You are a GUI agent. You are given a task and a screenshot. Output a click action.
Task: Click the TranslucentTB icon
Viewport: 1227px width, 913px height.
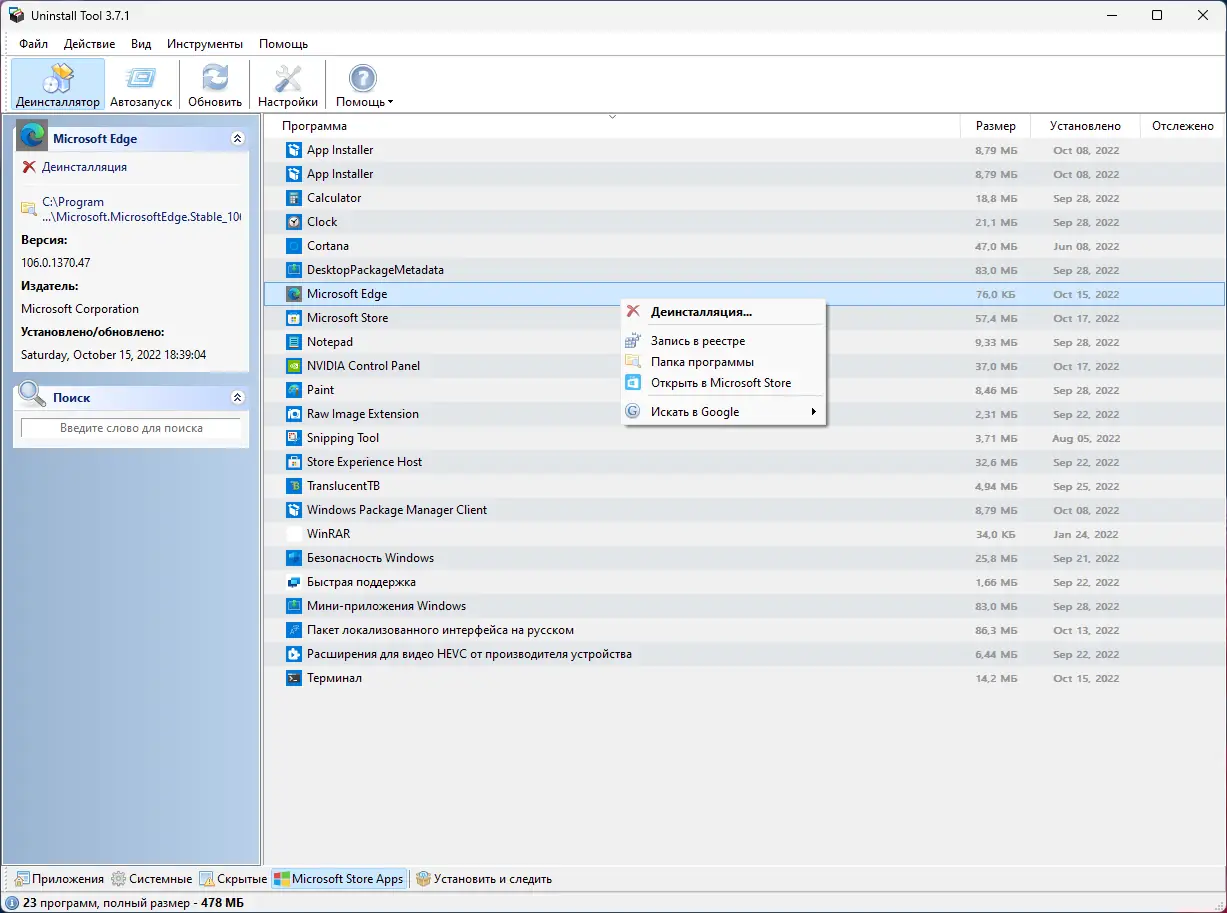[293, 486]
